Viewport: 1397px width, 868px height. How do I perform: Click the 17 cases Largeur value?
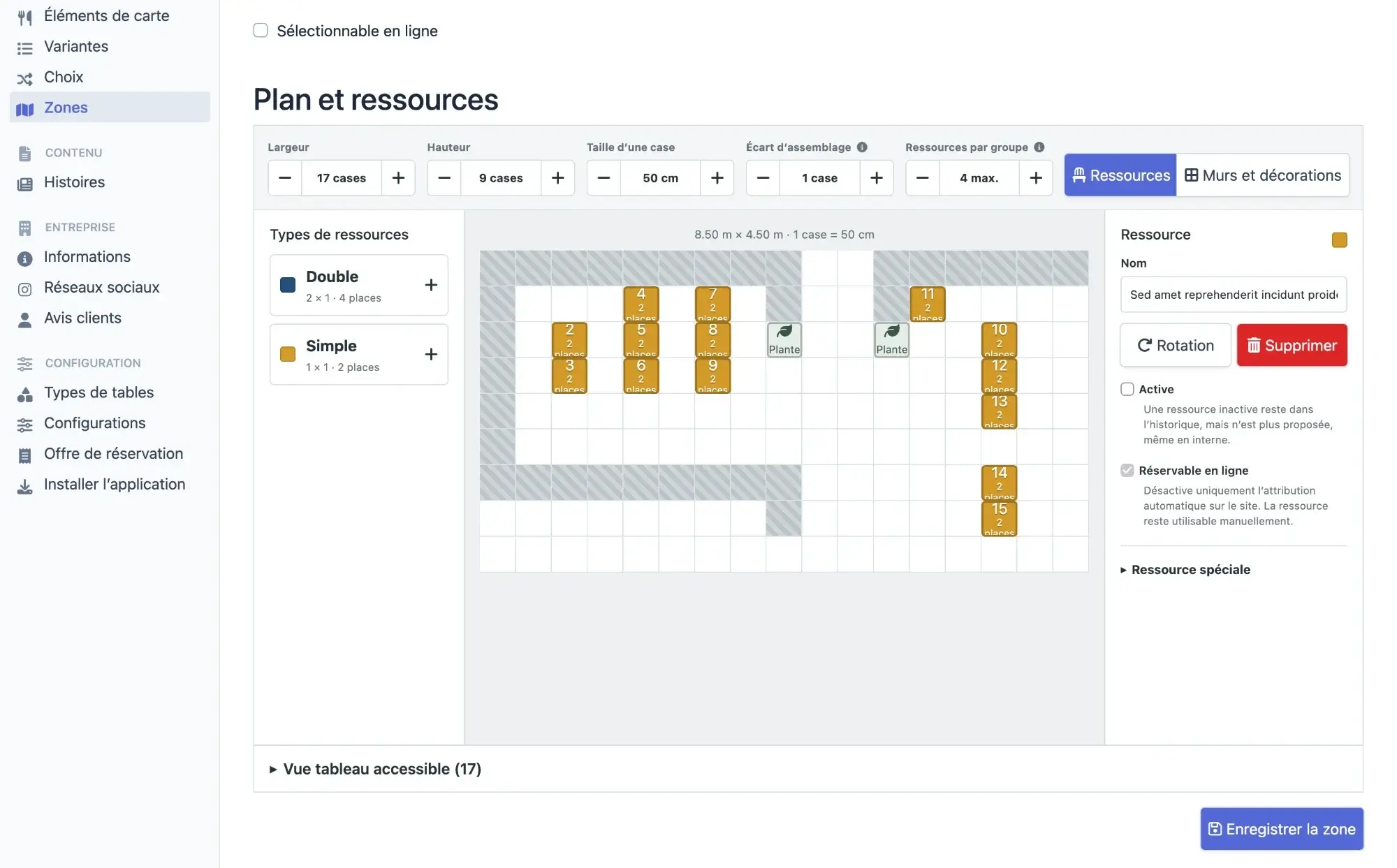[342, 178]
